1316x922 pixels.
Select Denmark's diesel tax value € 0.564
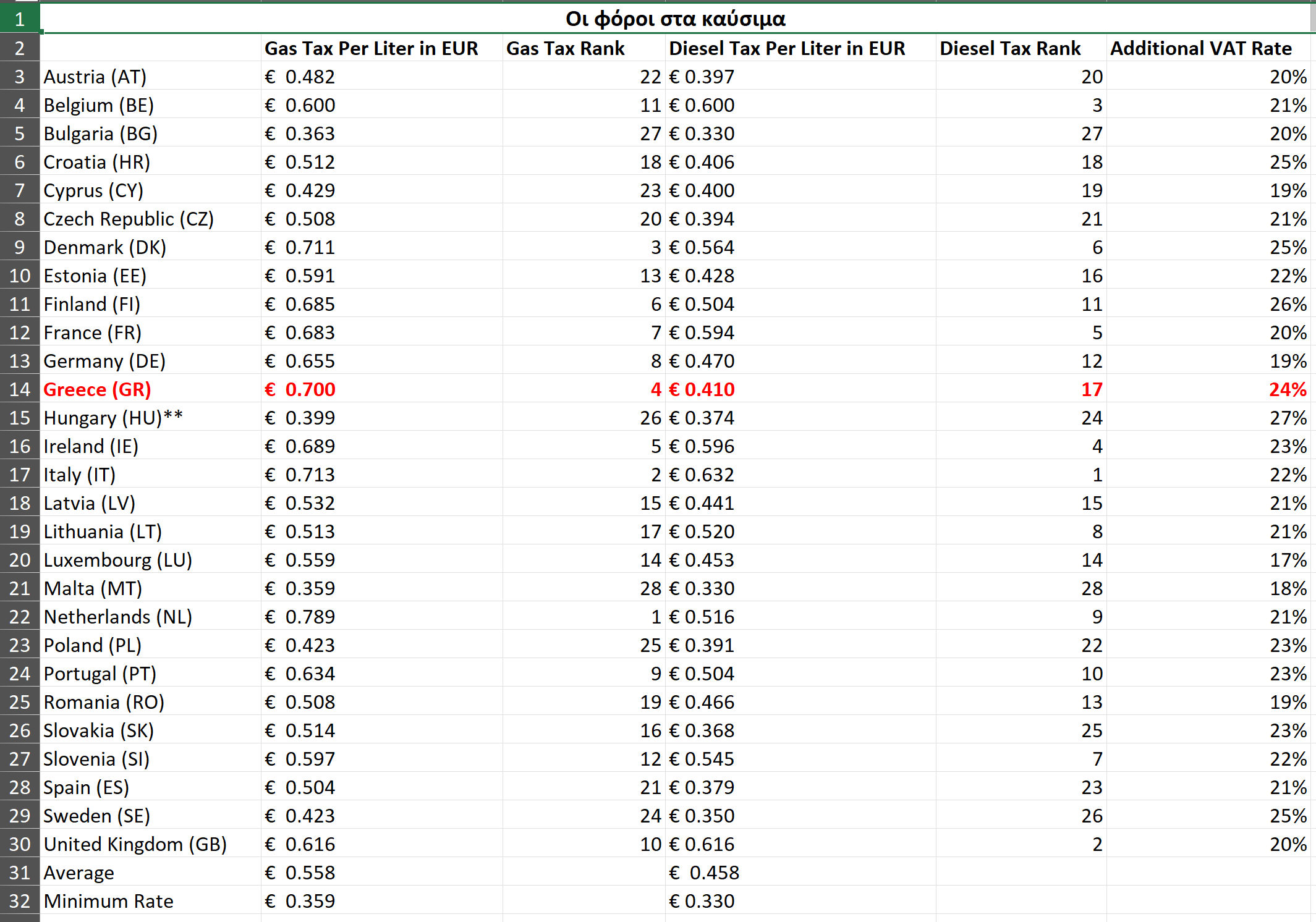click(x=800, y=247)
